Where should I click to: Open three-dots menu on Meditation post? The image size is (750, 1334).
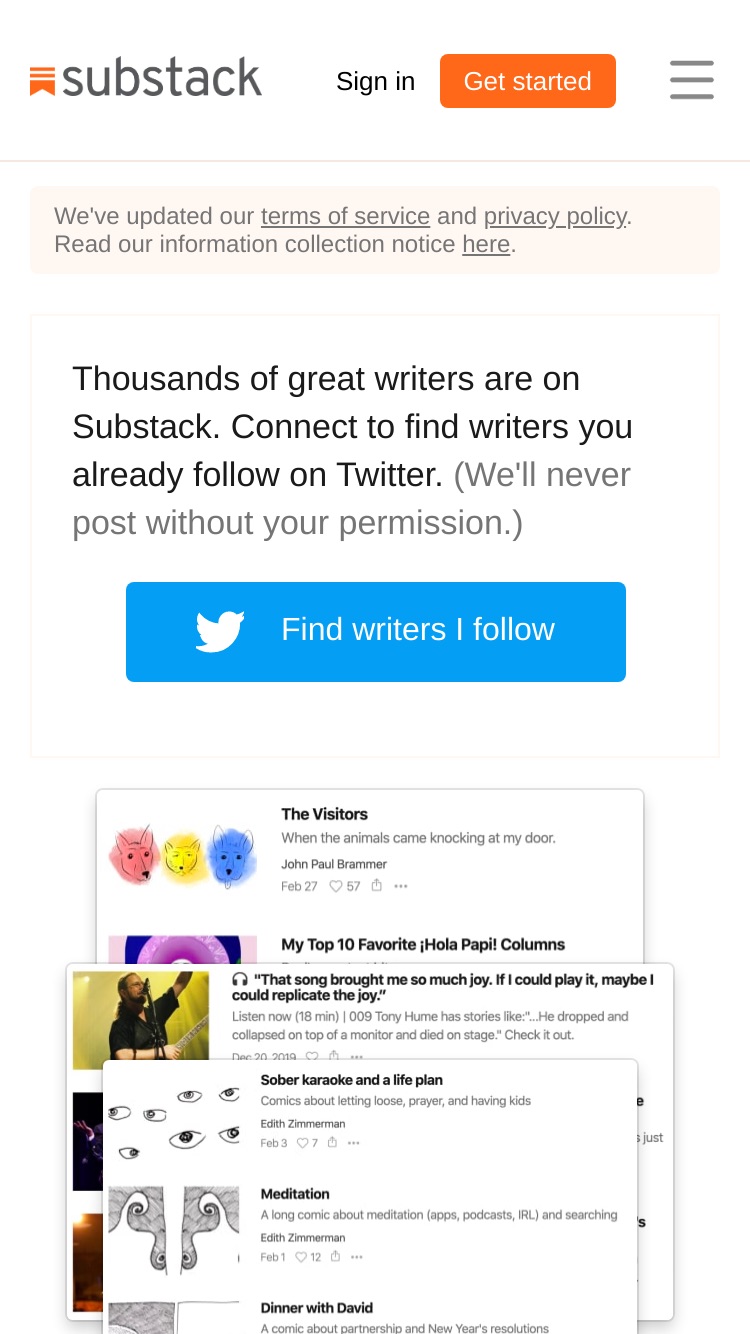tap(356, 1257)
